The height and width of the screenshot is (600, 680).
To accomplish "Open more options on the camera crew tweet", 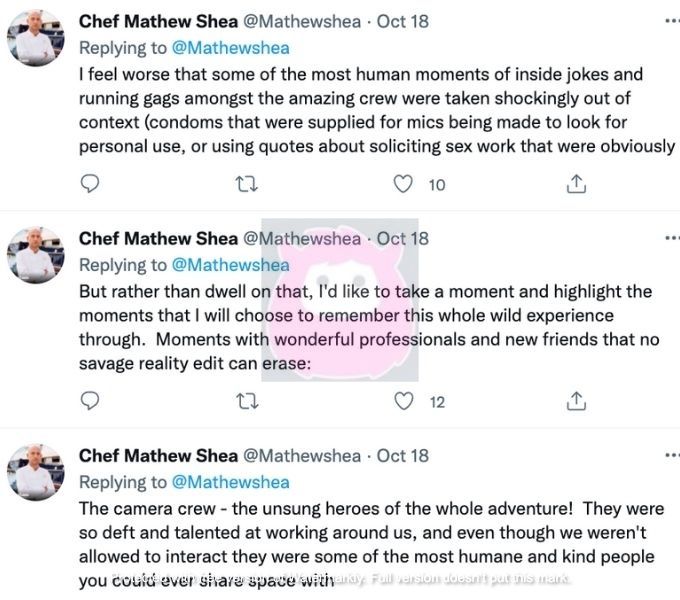I will coord(672,455).
